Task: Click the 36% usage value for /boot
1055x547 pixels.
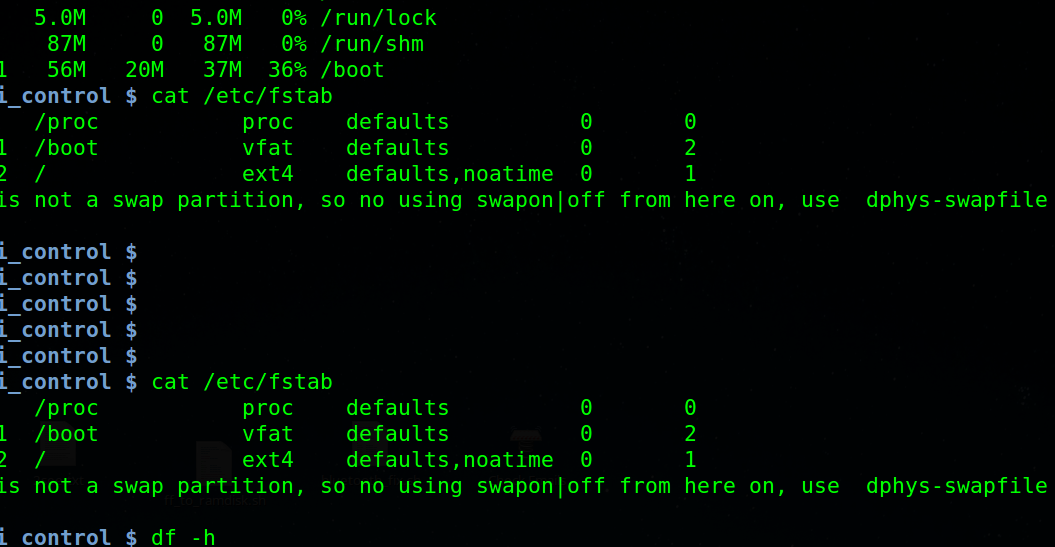Action: 287,70
